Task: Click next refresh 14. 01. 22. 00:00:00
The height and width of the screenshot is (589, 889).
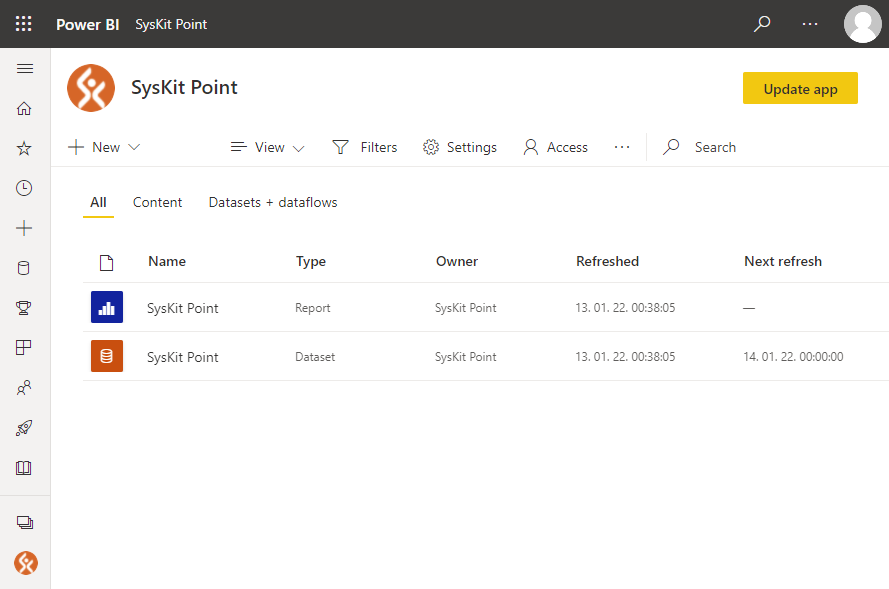Action: point(793,357)
